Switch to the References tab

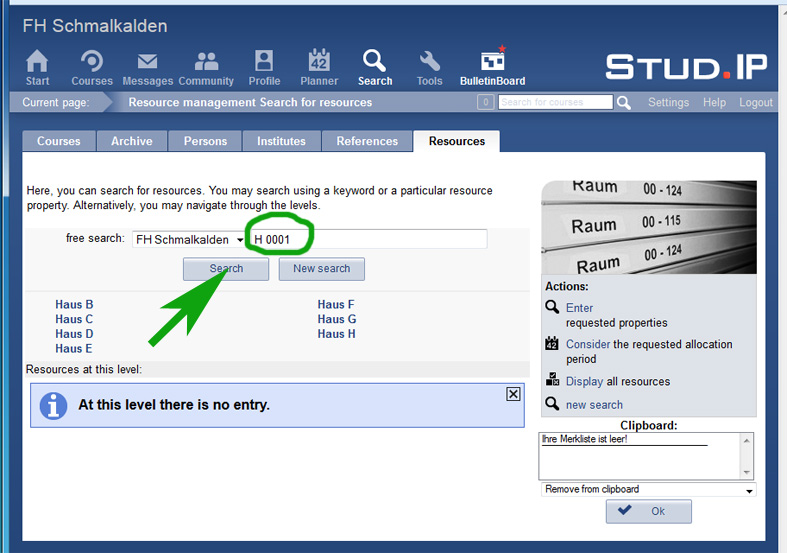click(x=367, y=141)
